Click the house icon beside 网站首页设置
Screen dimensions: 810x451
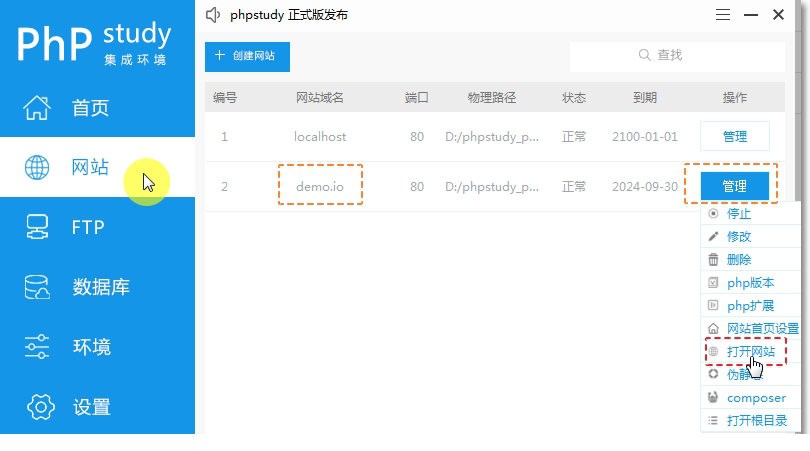tap(713, 329)
